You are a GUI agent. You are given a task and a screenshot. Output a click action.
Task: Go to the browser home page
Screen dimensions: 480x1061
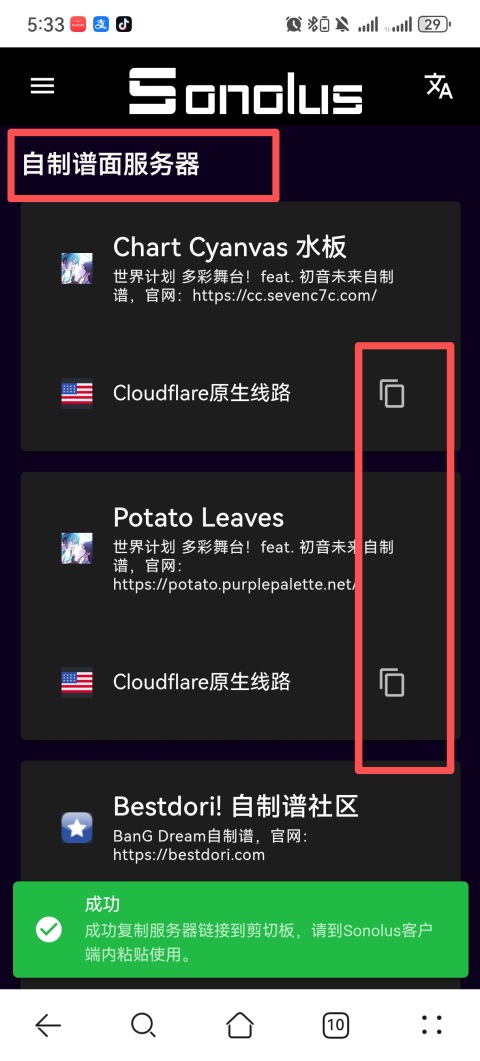click(x=240, y=1025)
